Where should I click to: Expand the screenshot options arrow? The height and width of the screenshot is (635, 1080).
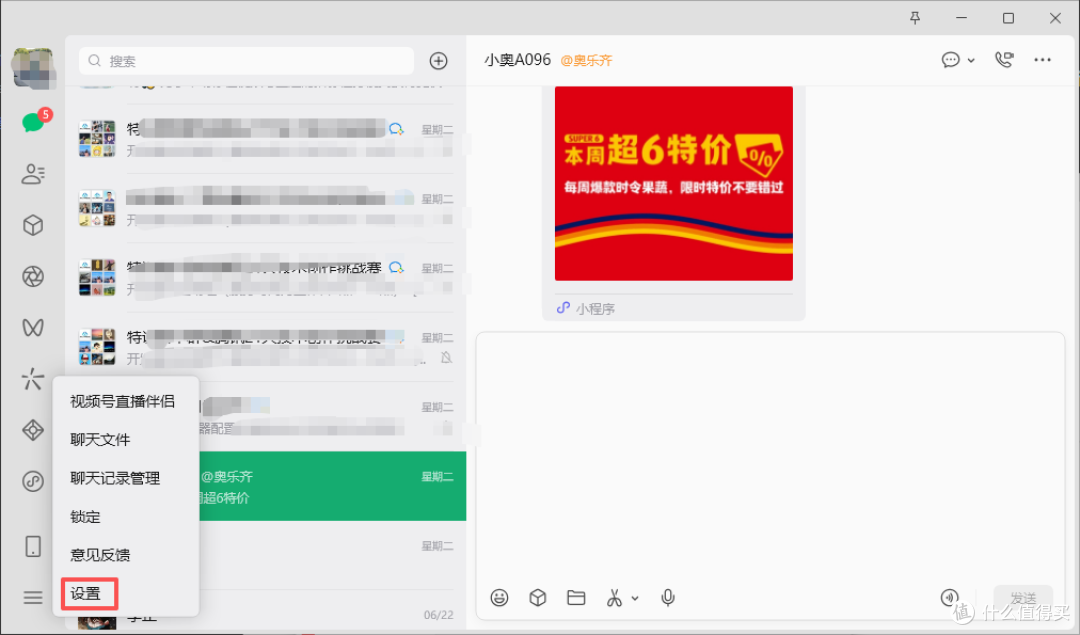point(635,598)
